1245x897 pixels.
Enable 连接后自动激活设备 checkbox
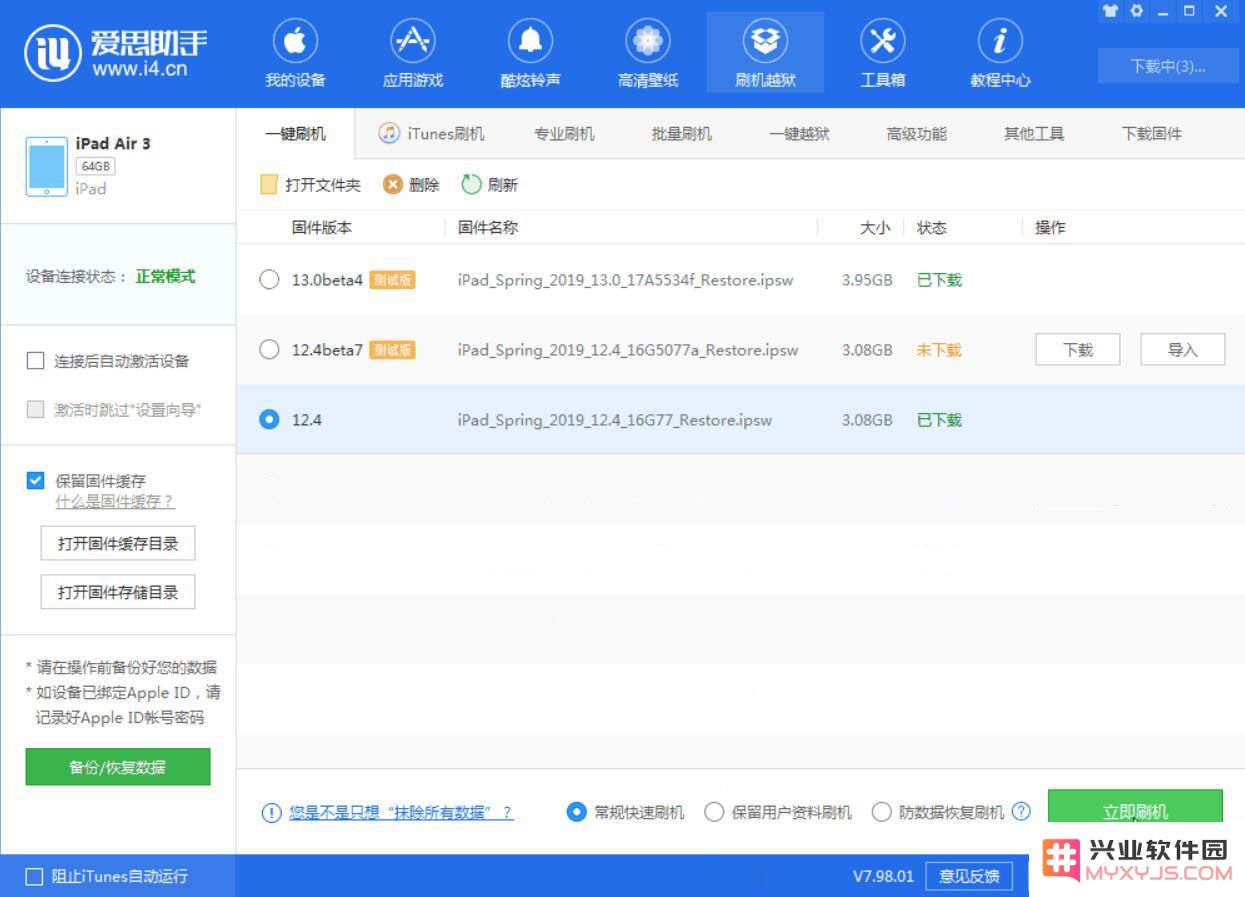click(x=35, y=361)
